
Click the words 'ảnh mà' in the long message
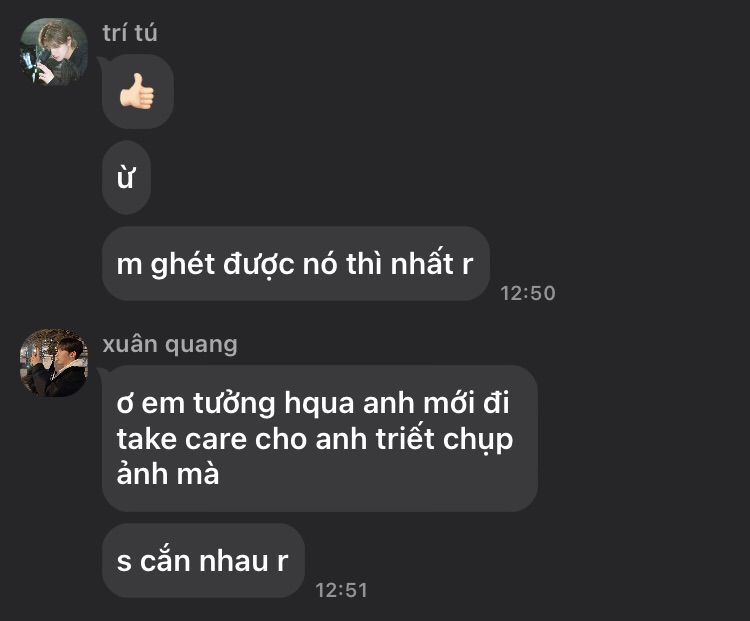tap(168, 473)
